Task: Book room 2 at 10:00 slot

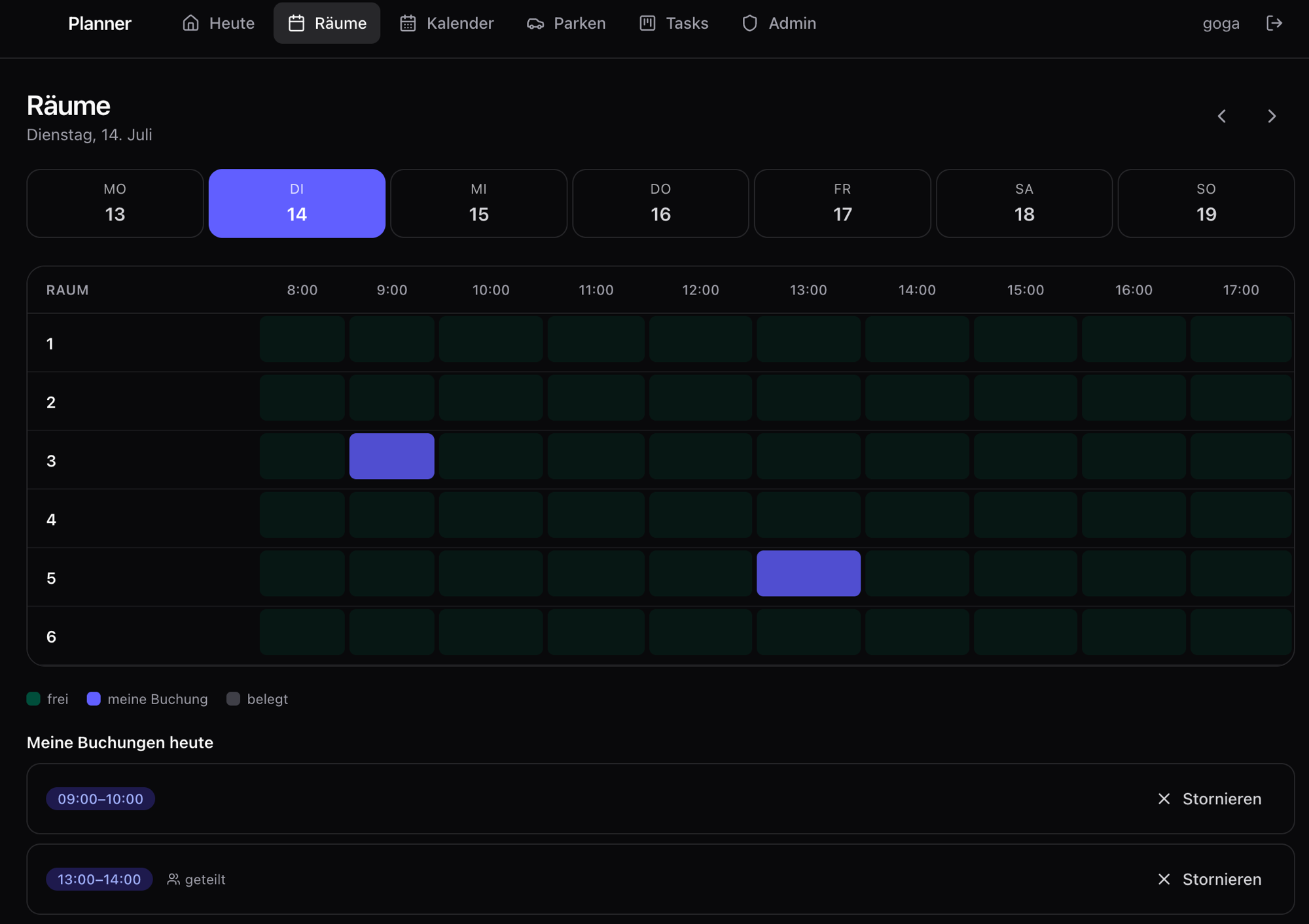Action: 491,398
